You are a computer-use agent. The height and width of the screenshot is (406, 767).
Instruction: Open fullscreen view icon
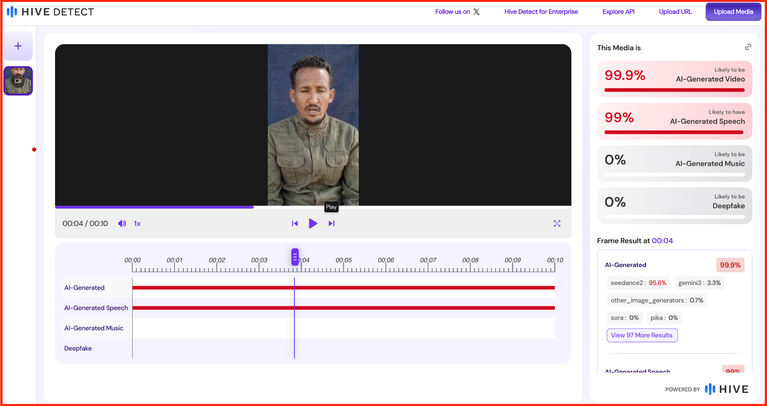coord(557,224)
